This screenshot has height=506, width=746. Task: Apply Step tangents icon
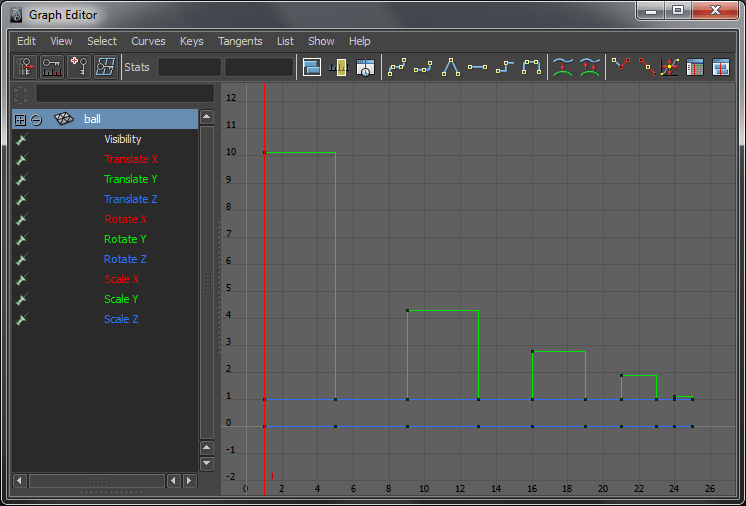click(505, 67)
